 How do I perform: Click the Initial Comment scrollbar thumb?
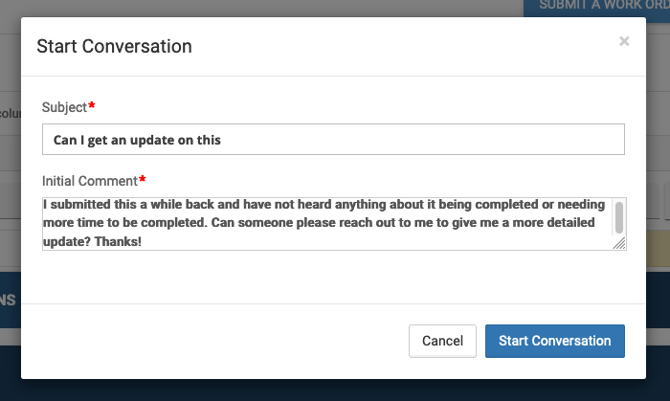click(x=619, y=216)
